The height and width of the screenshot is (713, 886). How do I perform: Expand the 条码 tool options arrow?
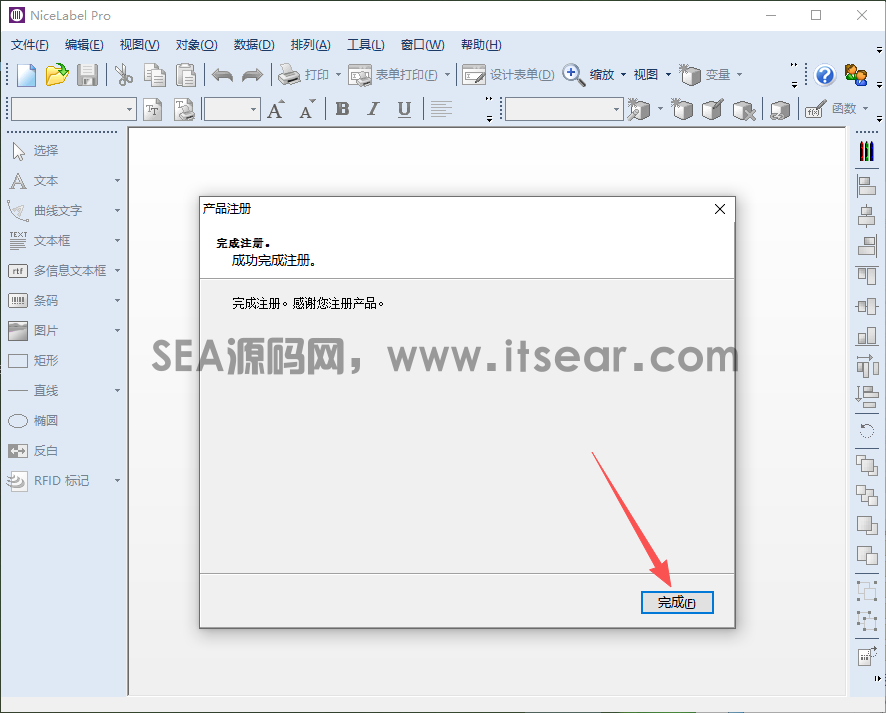(x=118, y=301)
